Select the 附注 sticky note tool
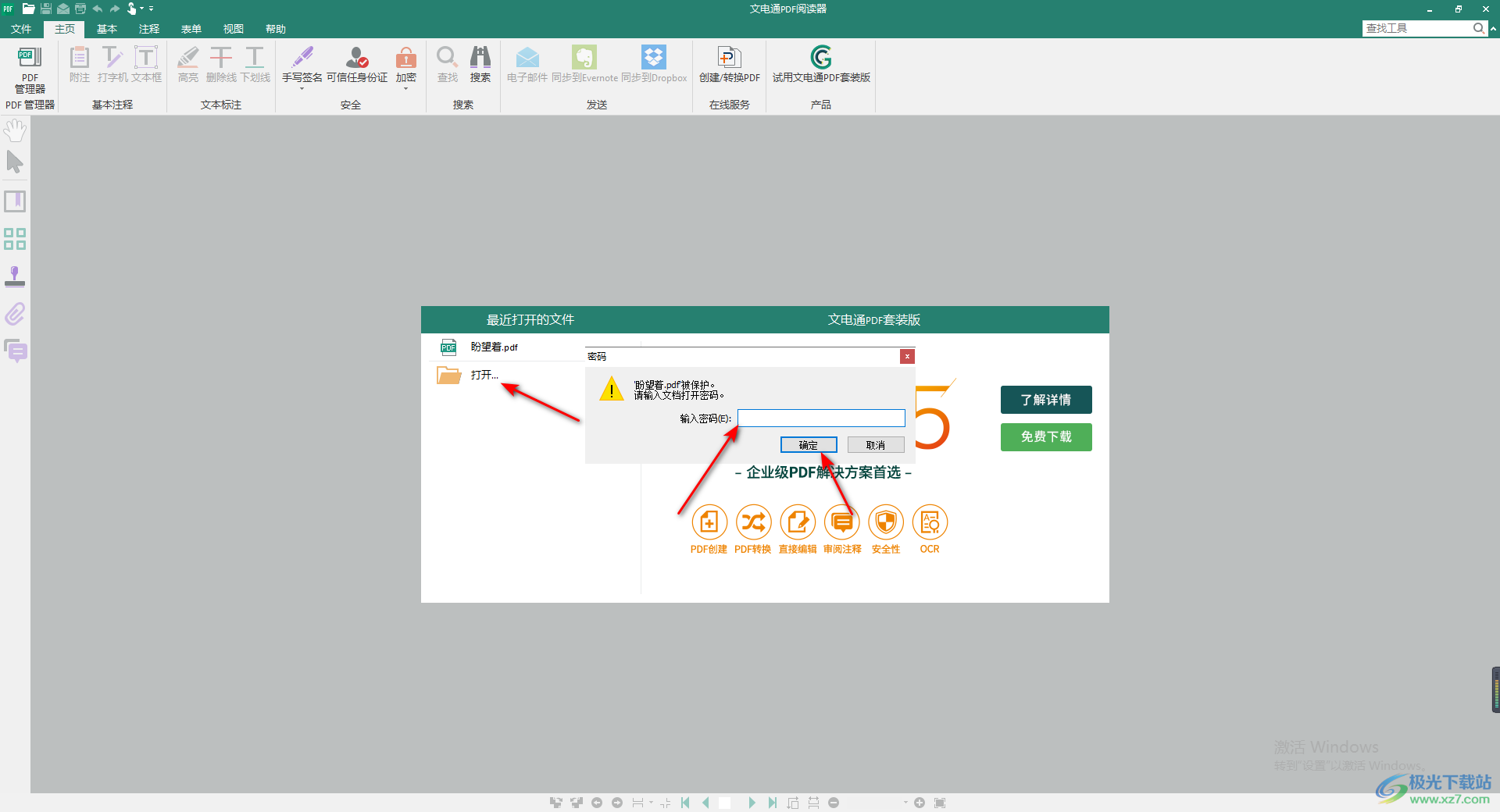This screenshot has width=1500, height=812. pos(80,64)
